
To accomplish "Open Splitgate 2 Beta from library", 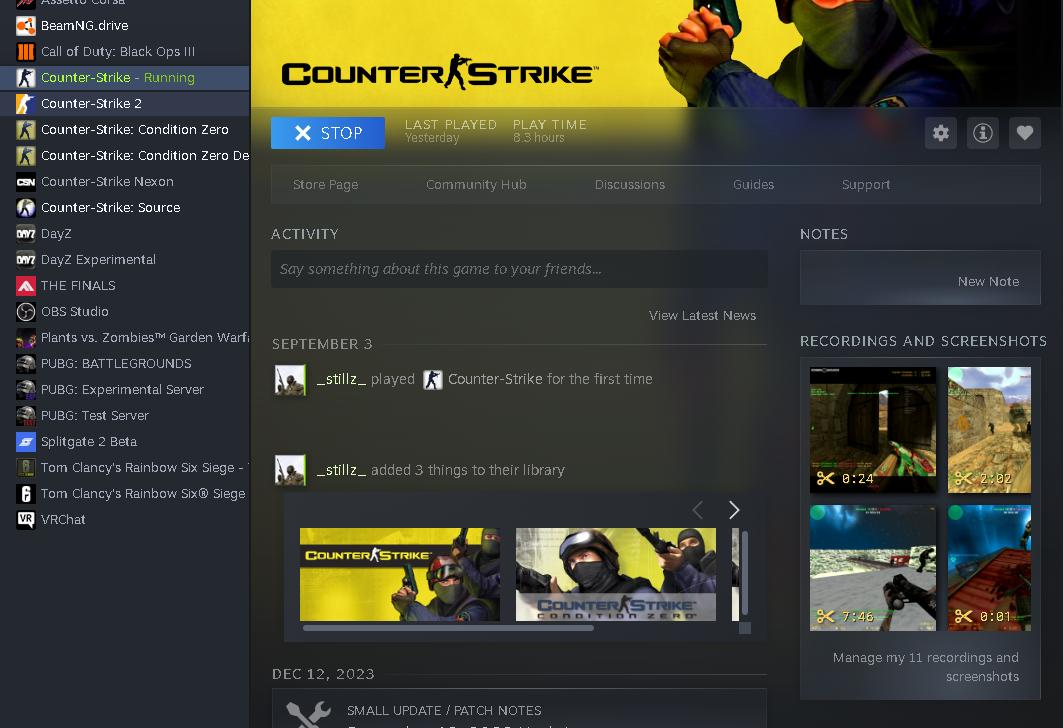I will coord(88,441).
